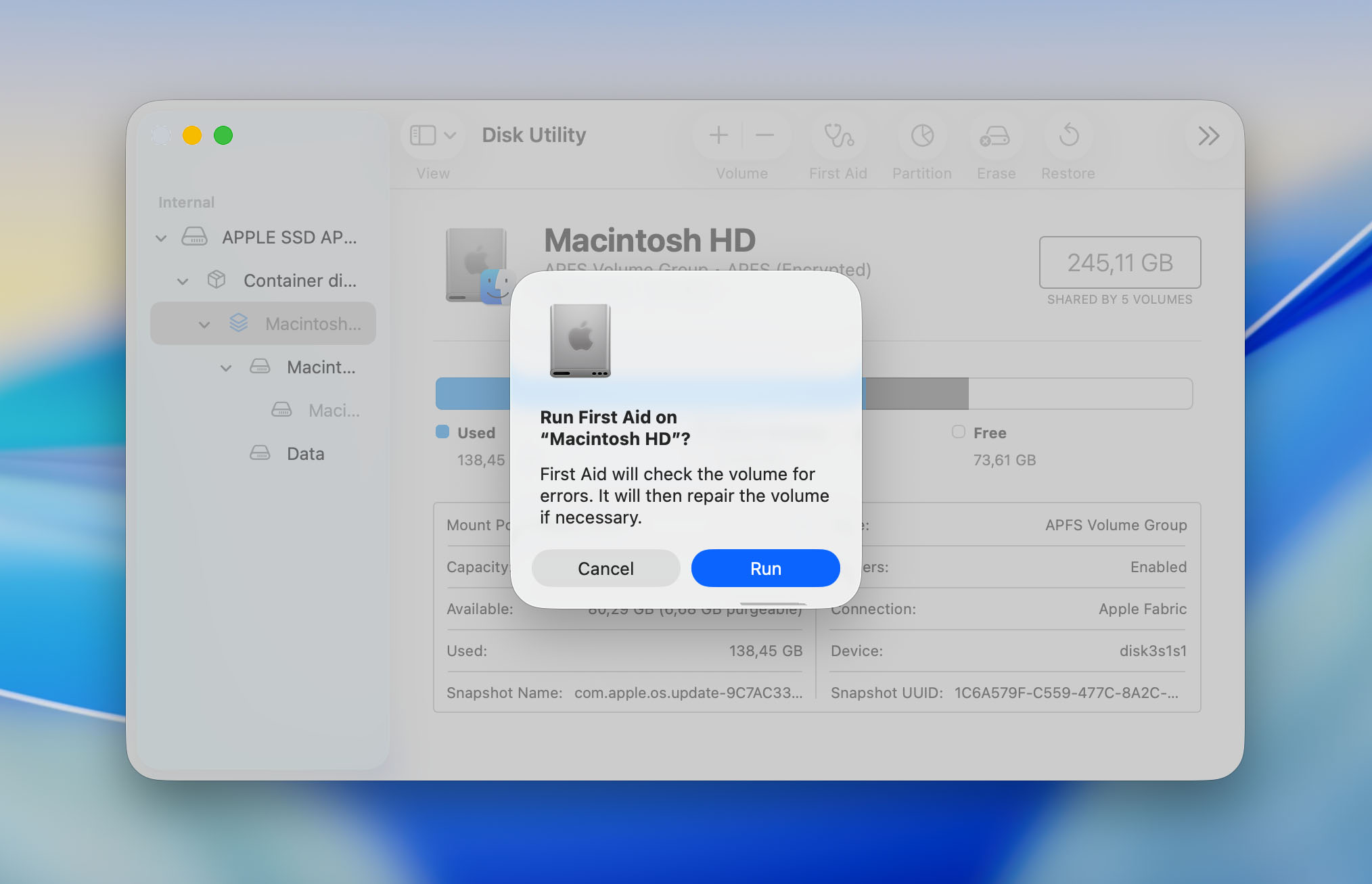Image resolution: width=1372 pixels, height=884 pixels.
Task: Click the empty Free legend swatch
Action: [959, 432]
